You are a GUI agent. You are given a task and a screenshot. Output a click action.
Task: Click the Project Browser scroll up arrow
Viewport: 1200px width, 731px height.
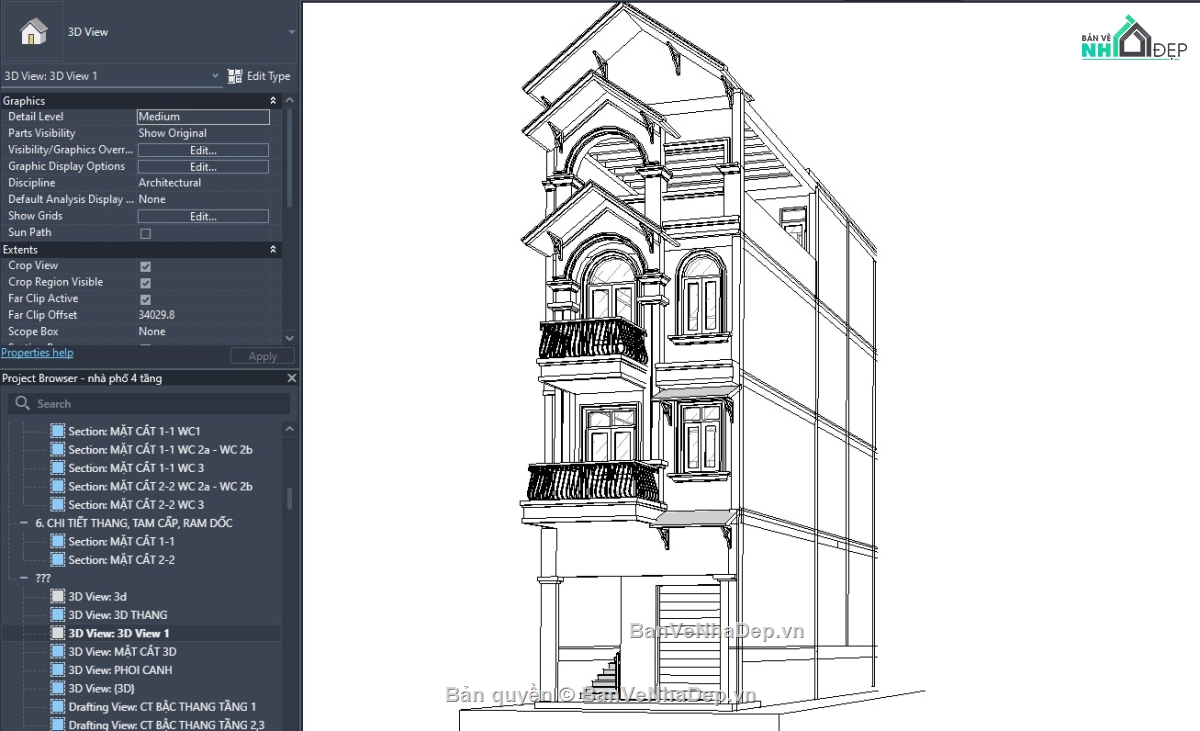pyautogui.click(x=290, y=429)
